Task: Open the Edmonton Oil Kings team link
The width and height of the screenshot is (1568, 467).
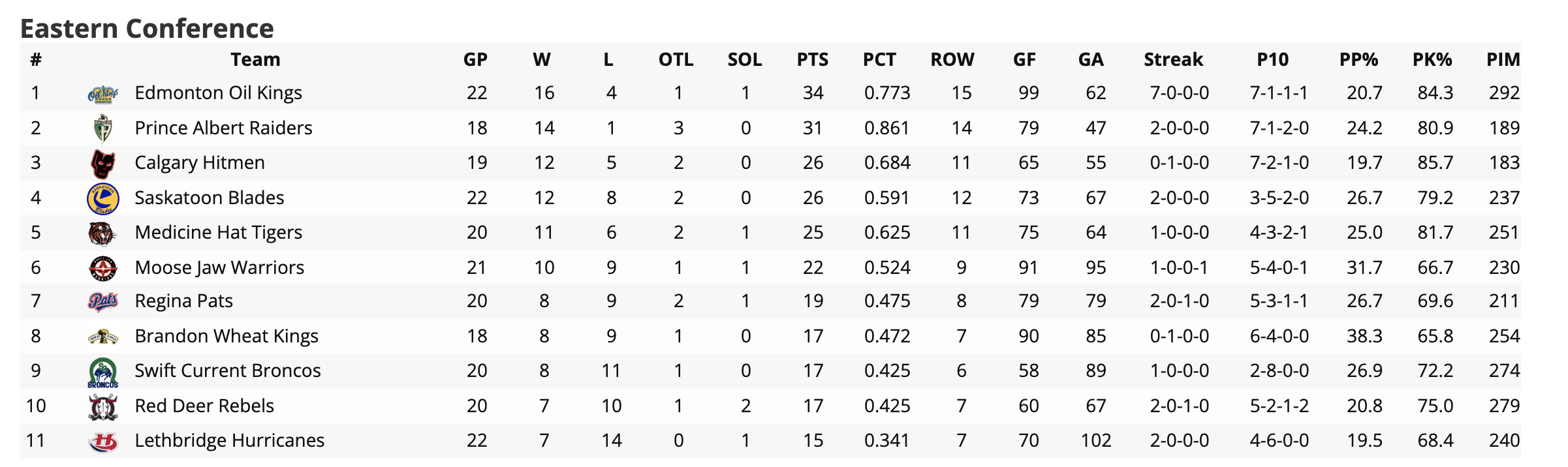Action: tap(218, 93)
